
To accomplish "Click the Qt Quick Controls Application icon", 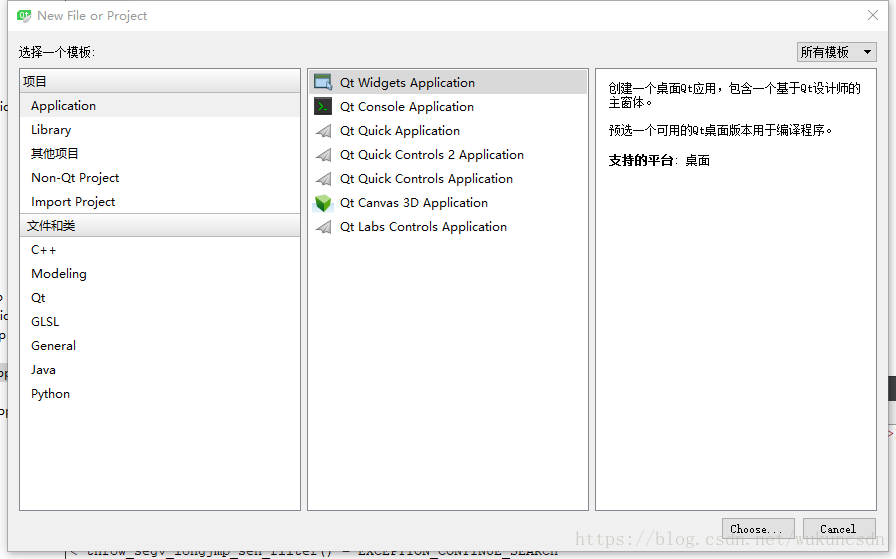I will tap(323, 179).
